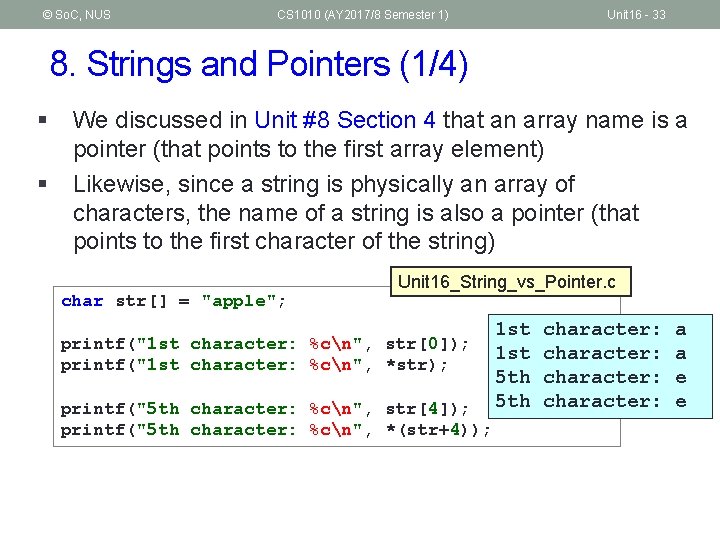Click the printf line ending with *(str+4)
Screen dimensions: 720x540
pos(276,430)
